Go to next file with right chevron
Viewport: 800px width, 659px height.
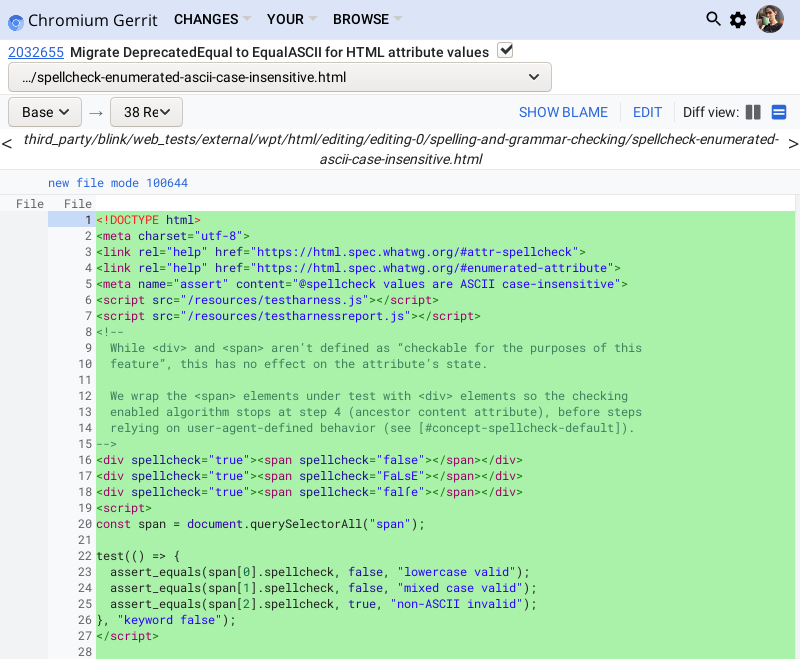pyautogui.click(x=793, y=144)
